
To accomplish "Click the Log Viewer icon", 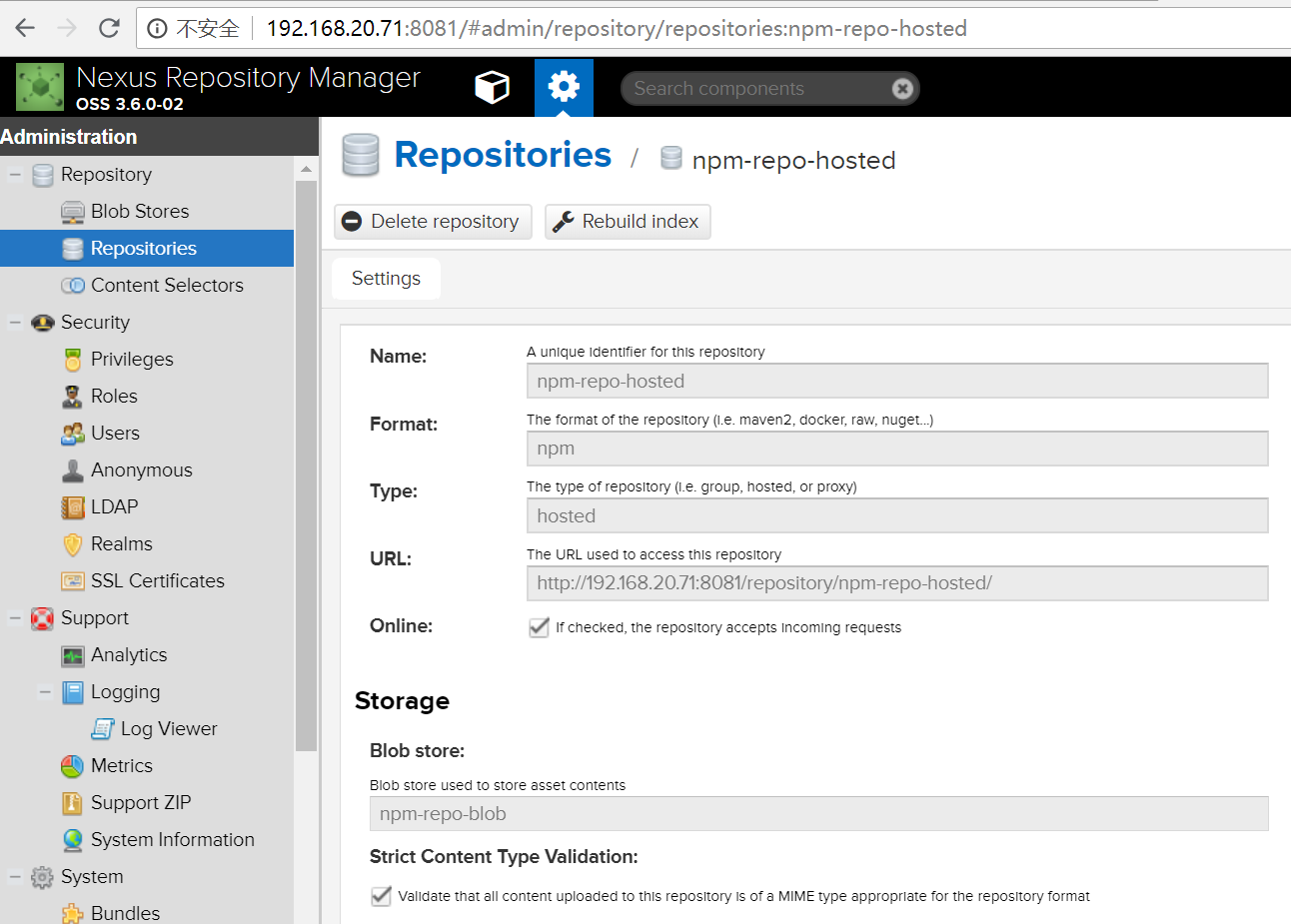I will [x=103, y=729].
